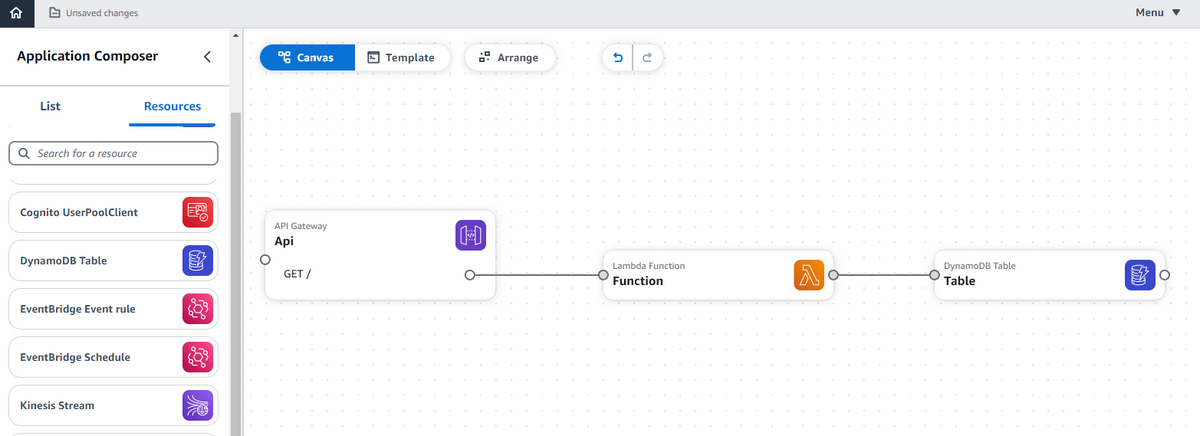Click the DynamoDB Table icon in Resources list

(198, 260)
